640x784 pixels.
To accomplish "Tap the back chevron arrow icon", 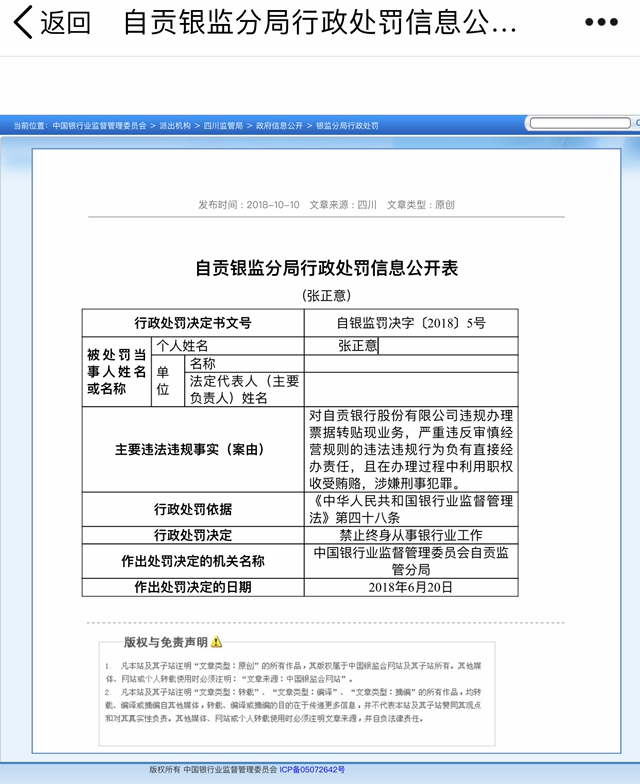I will click(22, 22).
